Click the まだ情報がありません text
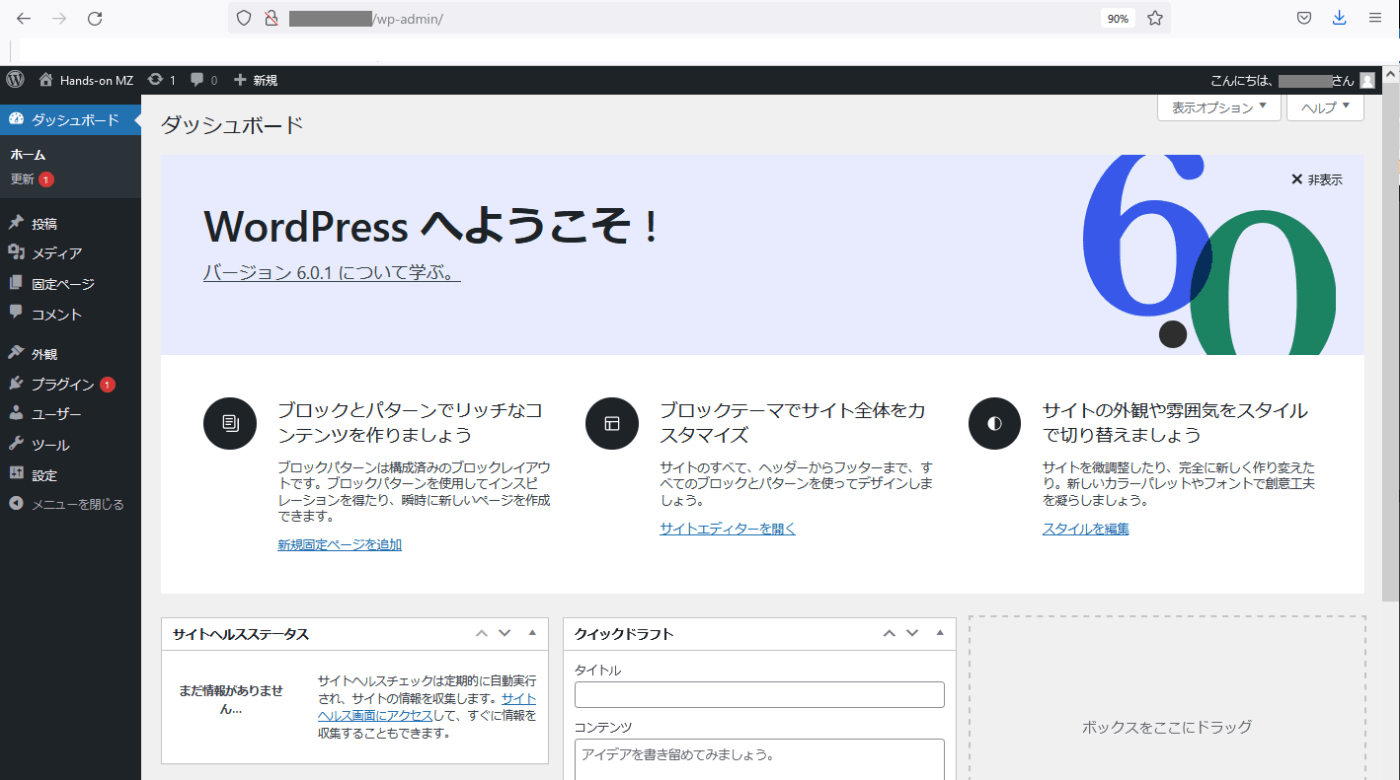 coord(231,700)
